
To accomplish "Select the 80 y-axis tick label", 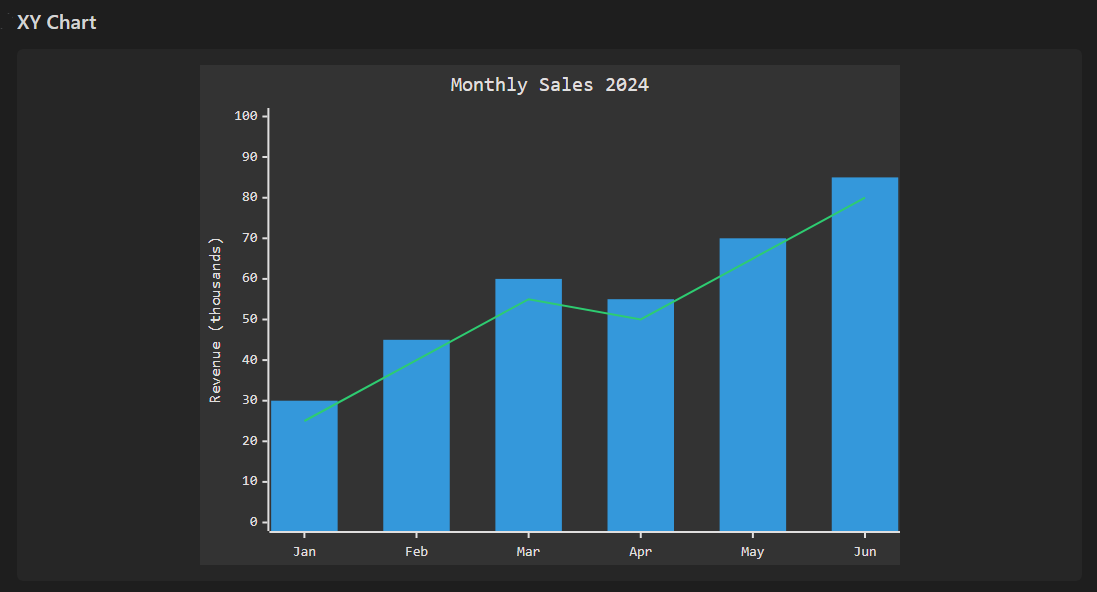I will click(x=249, y=197).
